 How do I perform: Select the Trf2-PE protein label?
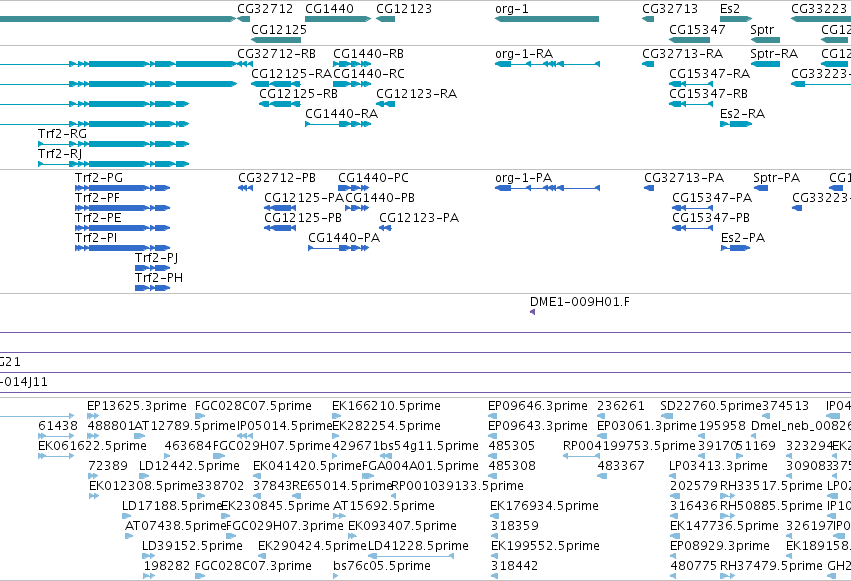(x=98, y=218)
